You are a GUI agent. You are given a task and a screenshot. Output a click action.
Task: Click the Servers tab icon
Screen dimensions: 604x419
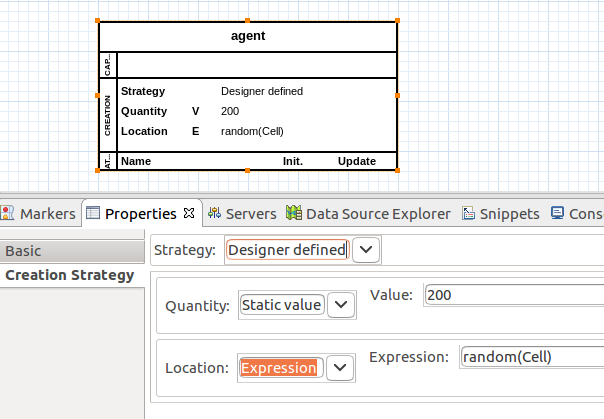tap(214, 213)
